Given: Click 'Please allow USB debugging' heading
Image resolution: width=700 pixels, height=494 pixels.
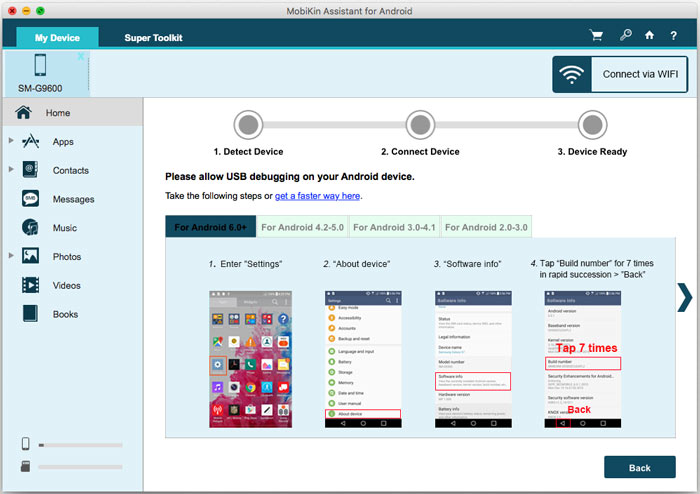Looking at the screenshot, I should click(290, 177).
